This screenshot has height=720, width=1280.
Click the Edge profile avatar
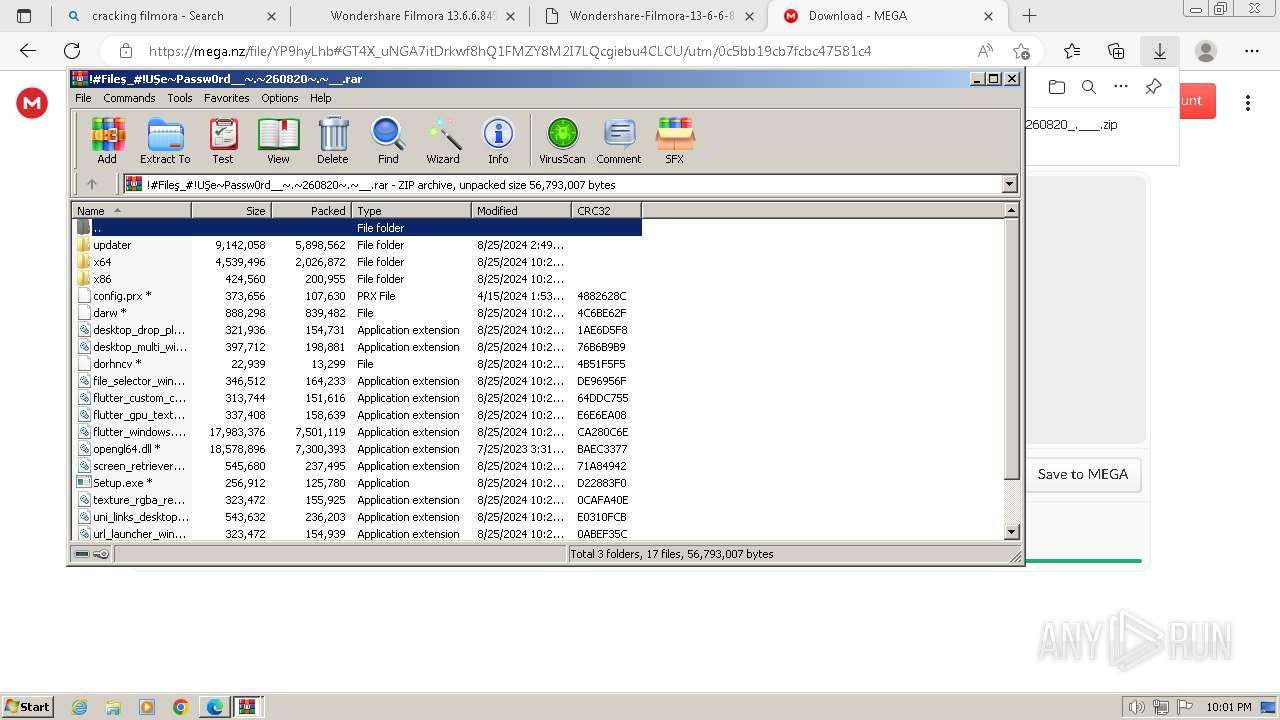click(x=1206, y=51)
